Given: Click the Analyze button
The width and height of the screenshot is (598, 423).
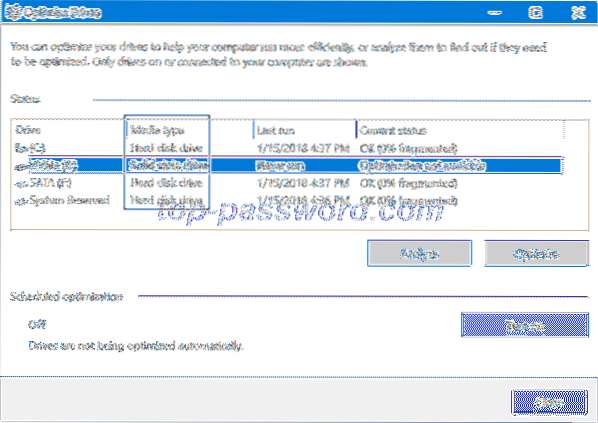Looking at the screenshot, I should 419,254.
